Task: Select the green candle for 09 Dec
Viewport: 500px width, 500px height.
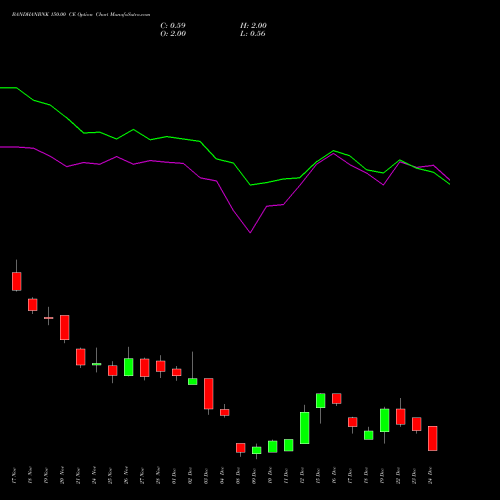Action: pos(257,450)
